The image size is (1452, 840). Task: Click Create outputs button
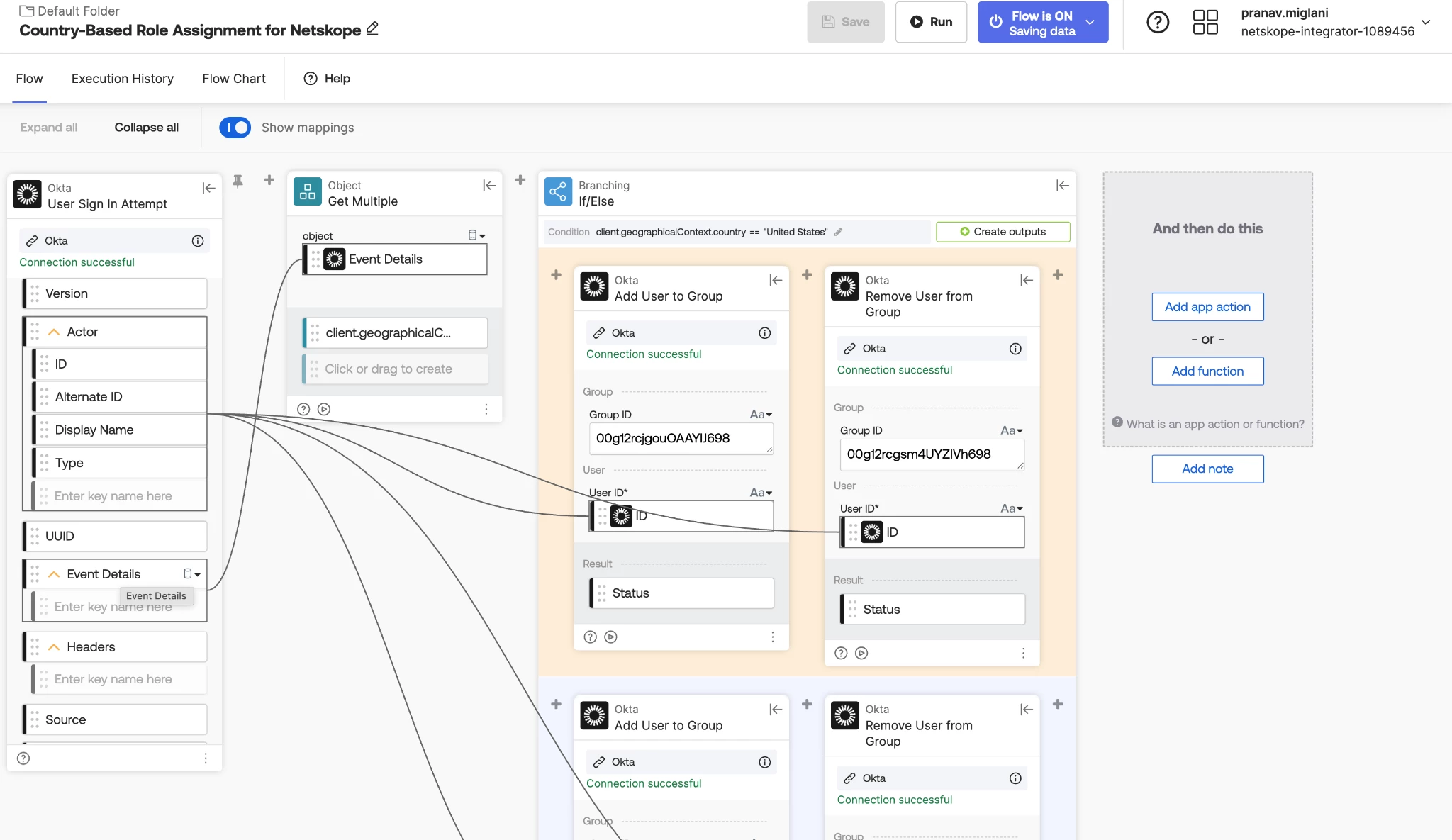[1003, 232]
